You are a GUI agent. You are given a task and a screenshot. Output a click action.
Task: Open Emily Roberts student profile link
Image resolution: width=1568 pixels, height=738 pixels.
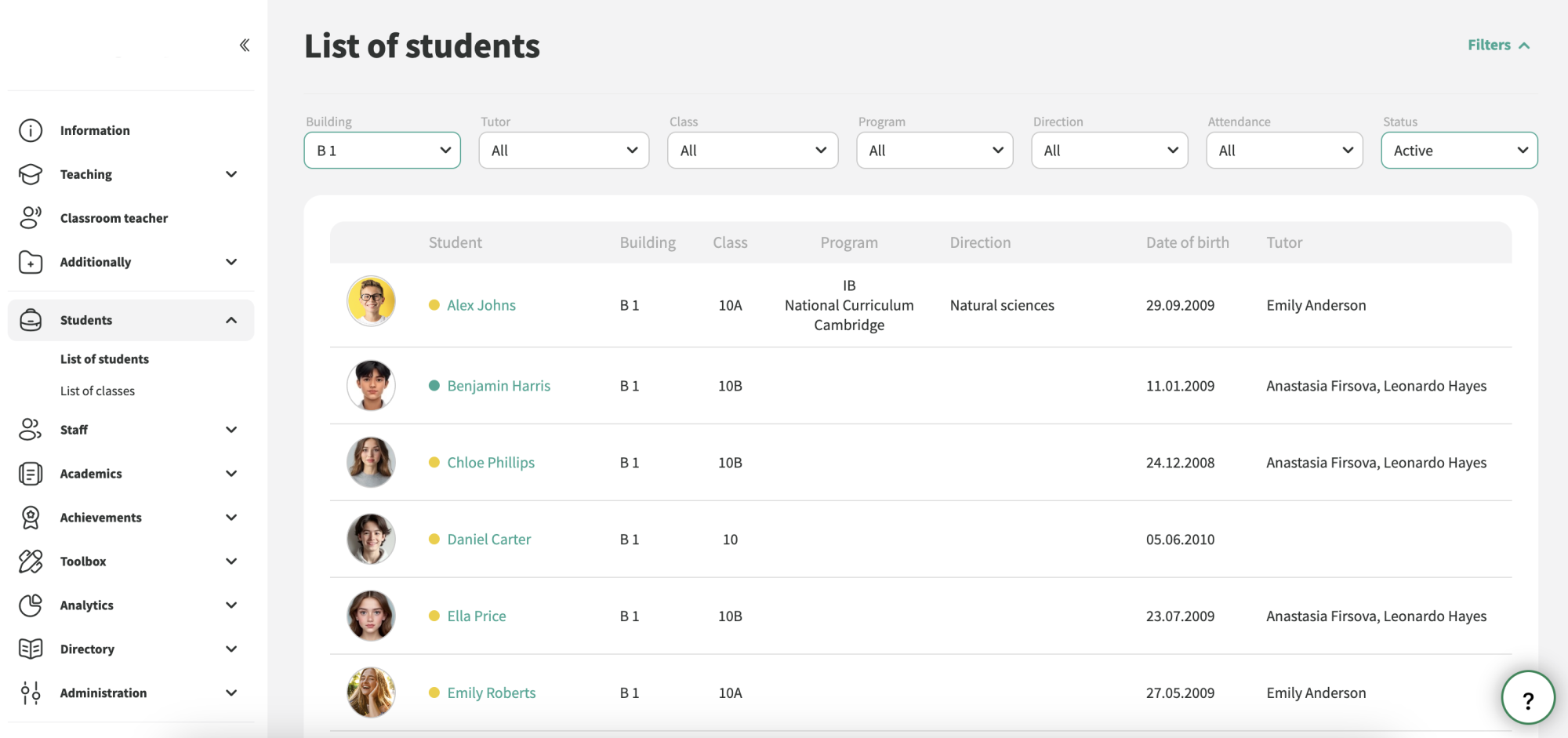492,693
